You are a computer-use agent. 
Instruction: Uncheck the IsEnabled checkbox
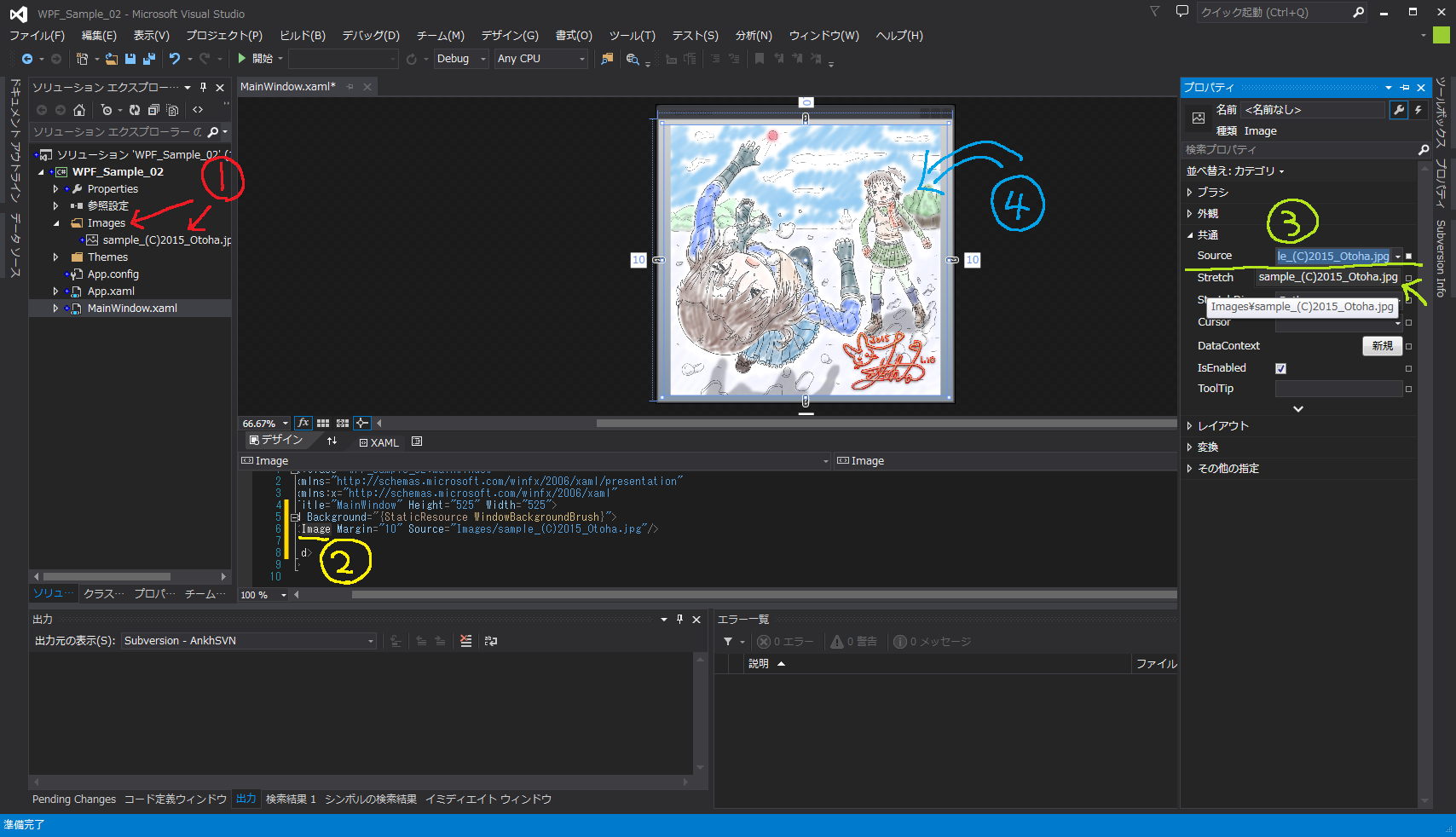click(1280, 368)
